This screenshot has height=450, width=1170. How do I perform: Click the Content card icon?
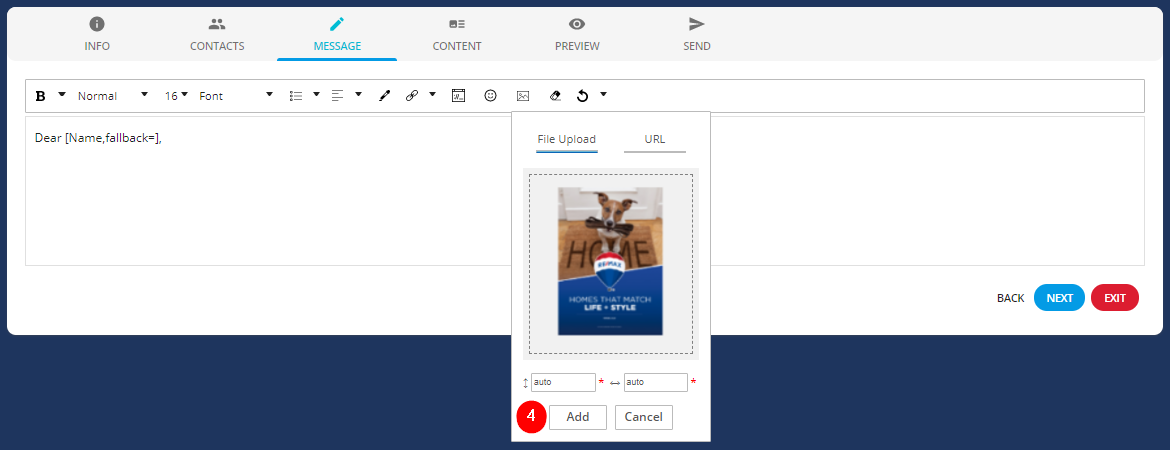point(457,24)
